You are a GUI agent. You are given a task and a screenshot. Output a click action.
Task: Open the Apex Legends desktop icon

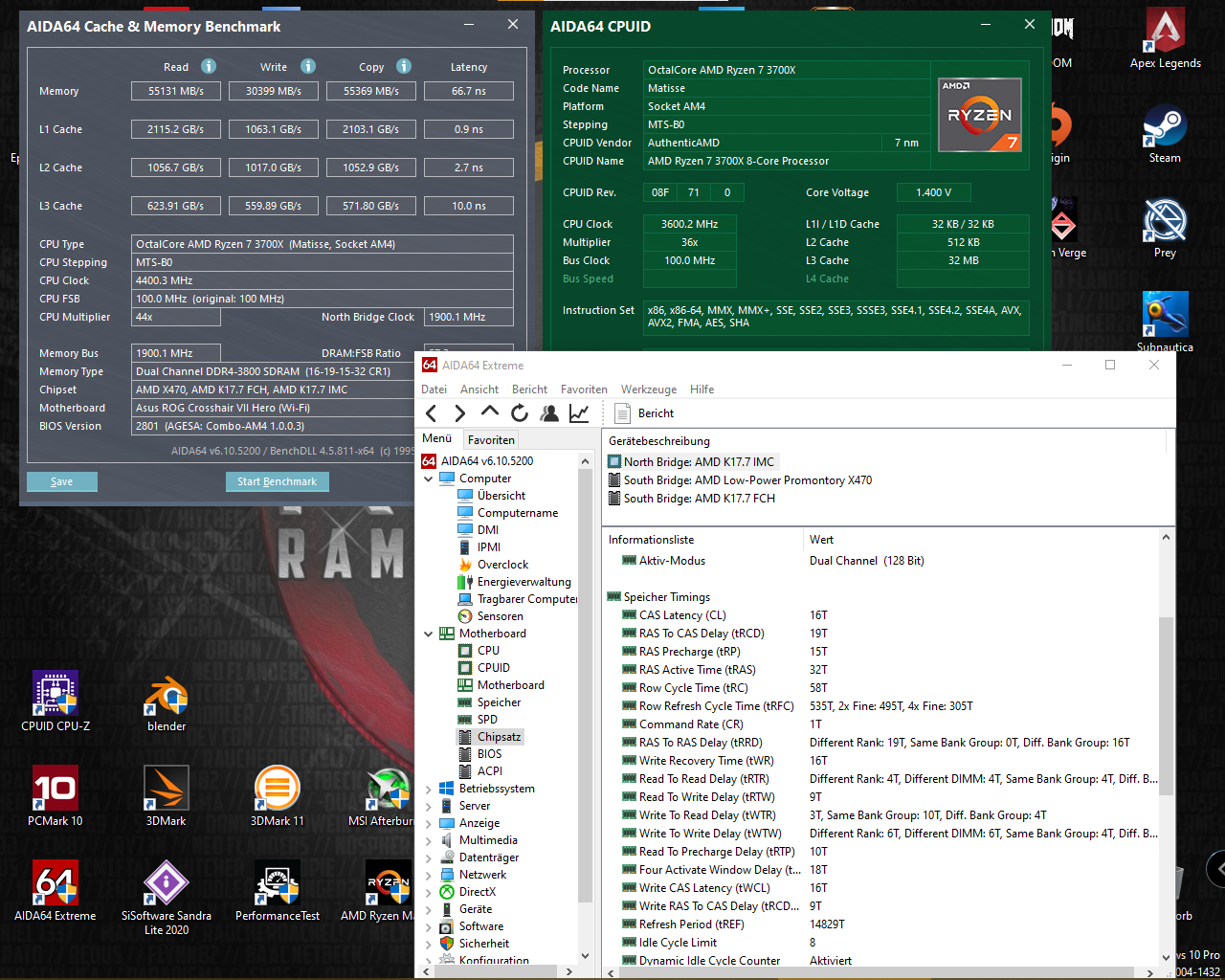(1165, 38)
